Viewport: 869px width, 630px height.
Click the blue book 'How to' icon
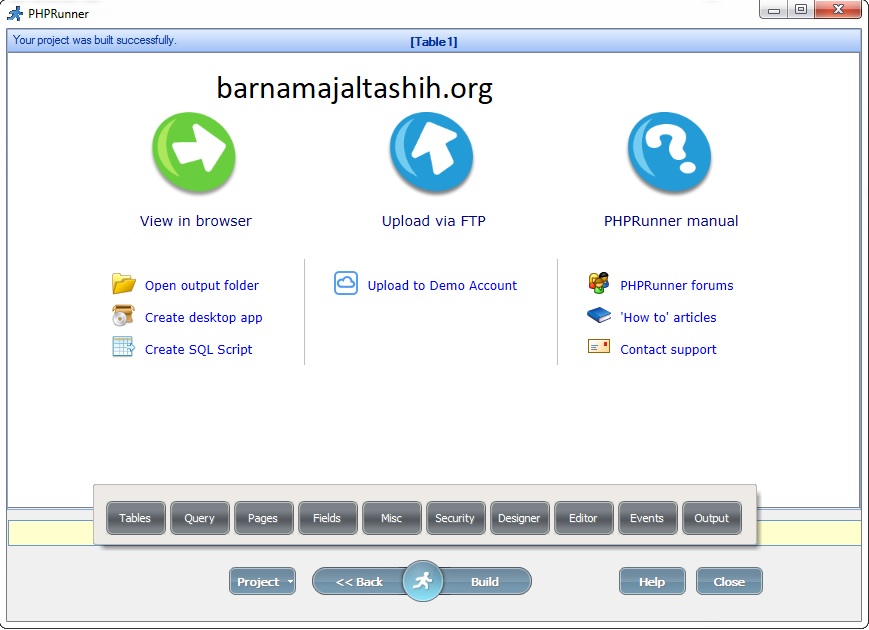click(599, 315)
